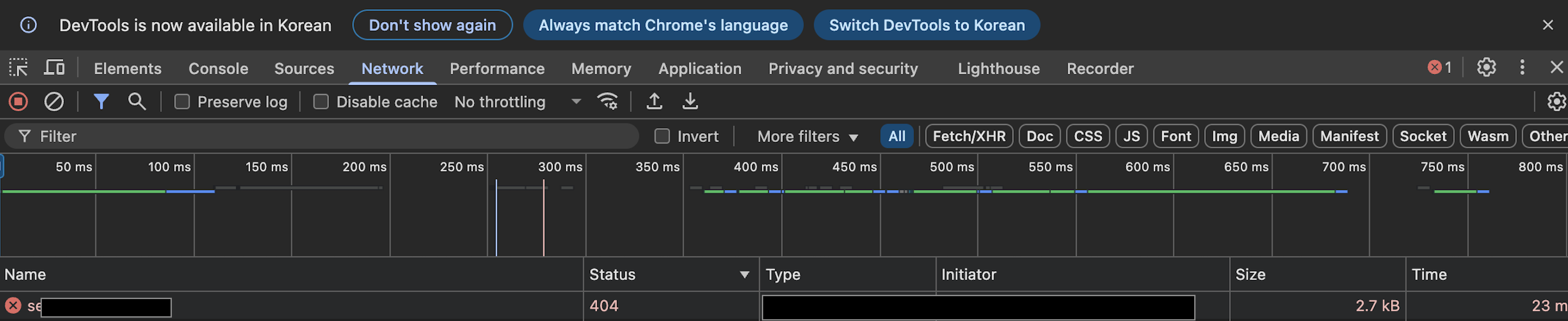Open DevTools three-dot customize menu
Viewport: 1568px width, 321px height.
tap(1522, 67)
